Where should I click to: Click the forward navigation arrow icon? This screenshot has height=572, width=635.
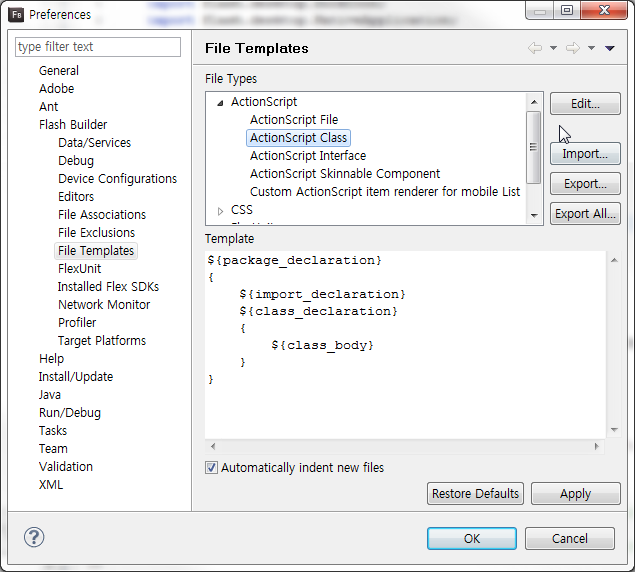coord(573,48)
